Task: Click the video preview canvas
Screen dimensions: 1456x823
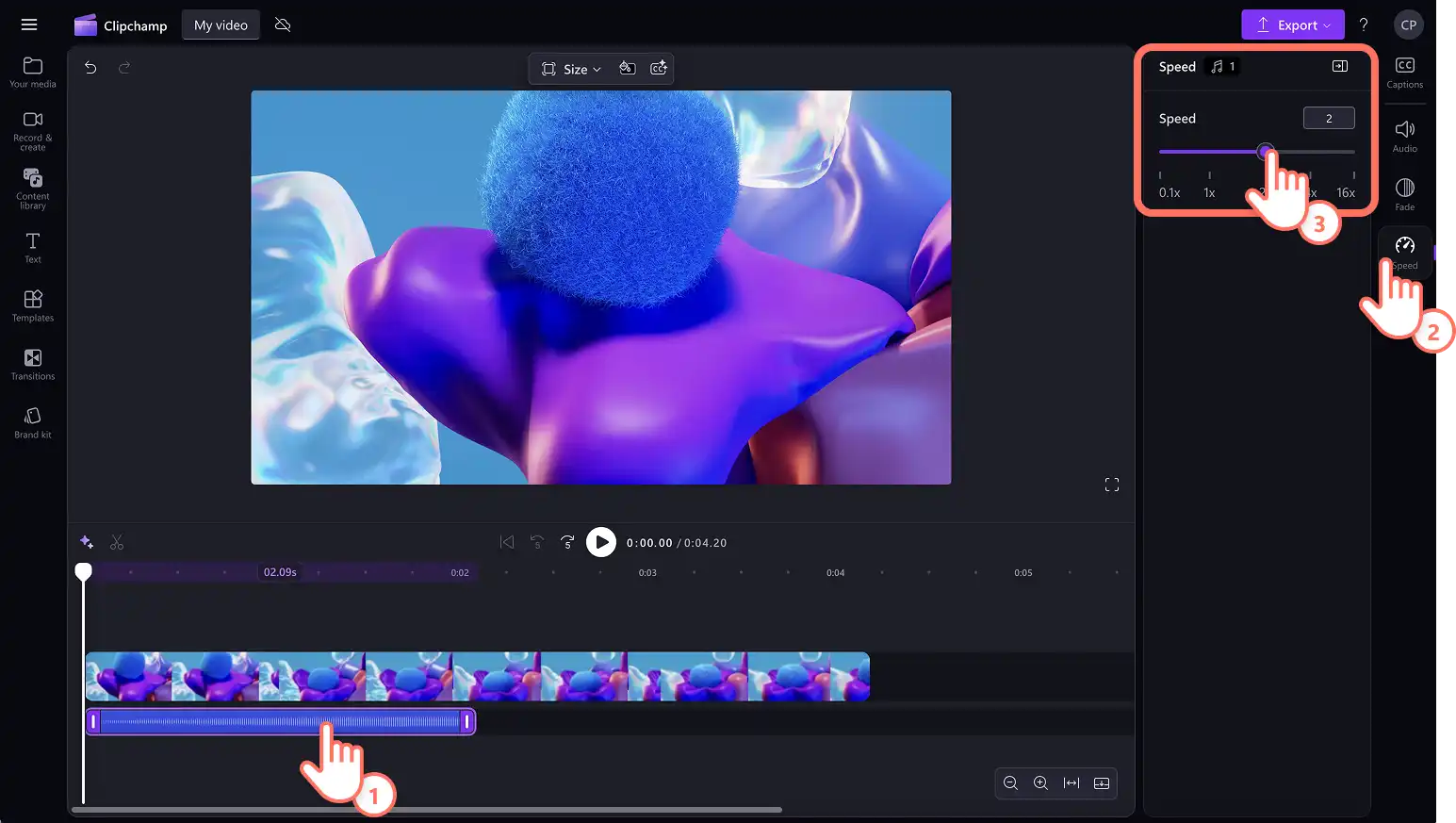Action: click(x=601, y=288)
